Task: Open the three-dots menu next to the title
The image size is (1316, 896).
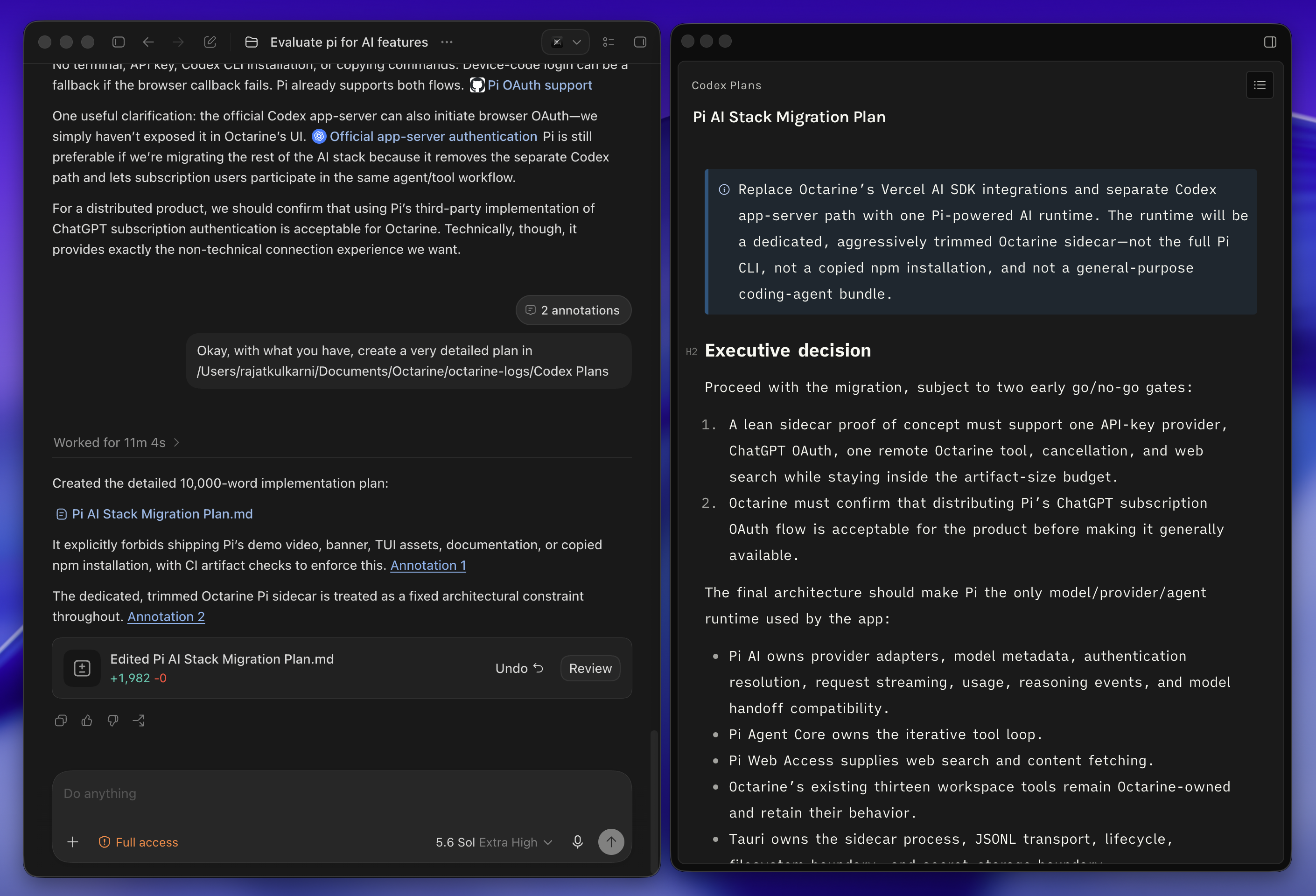Action: 447,42
